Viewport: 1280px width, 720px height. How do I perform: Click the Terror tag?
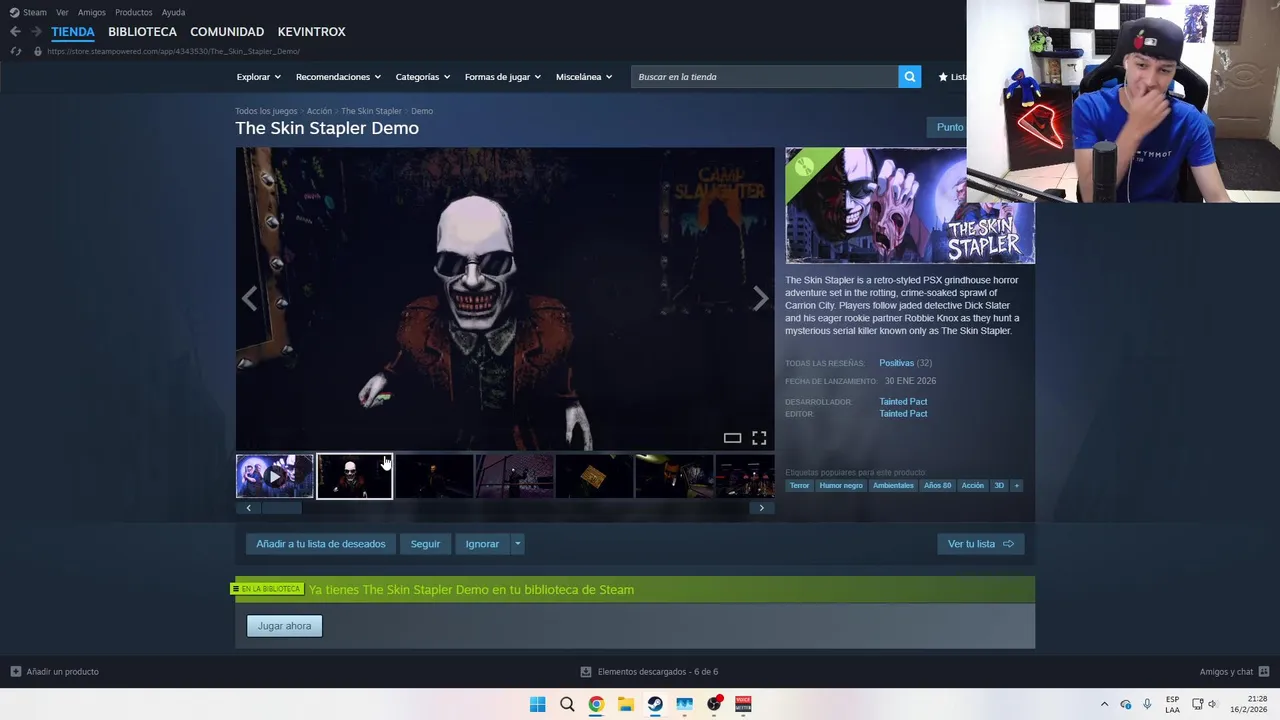799,486
